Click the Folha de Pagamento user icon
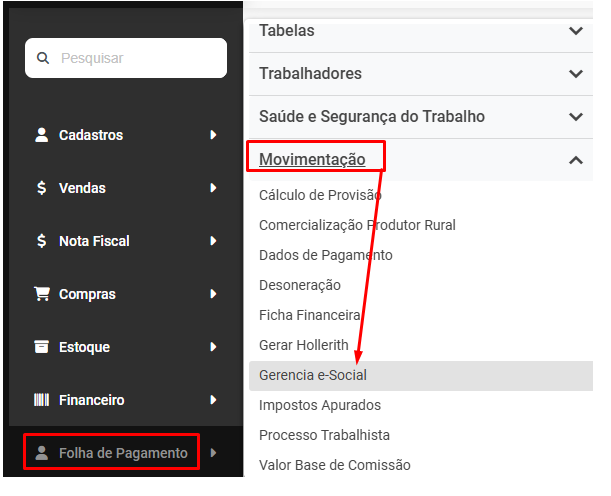The width and height of the screenshot is (611, 496). tap(42, 453)
